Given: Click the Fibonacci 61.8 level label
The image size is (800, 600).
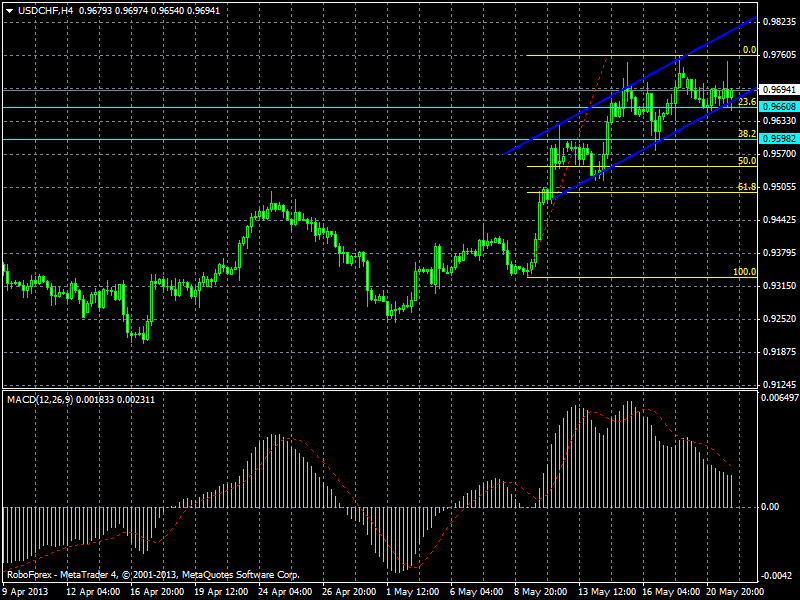Looking at the screenshot, I should coord(747,187).
